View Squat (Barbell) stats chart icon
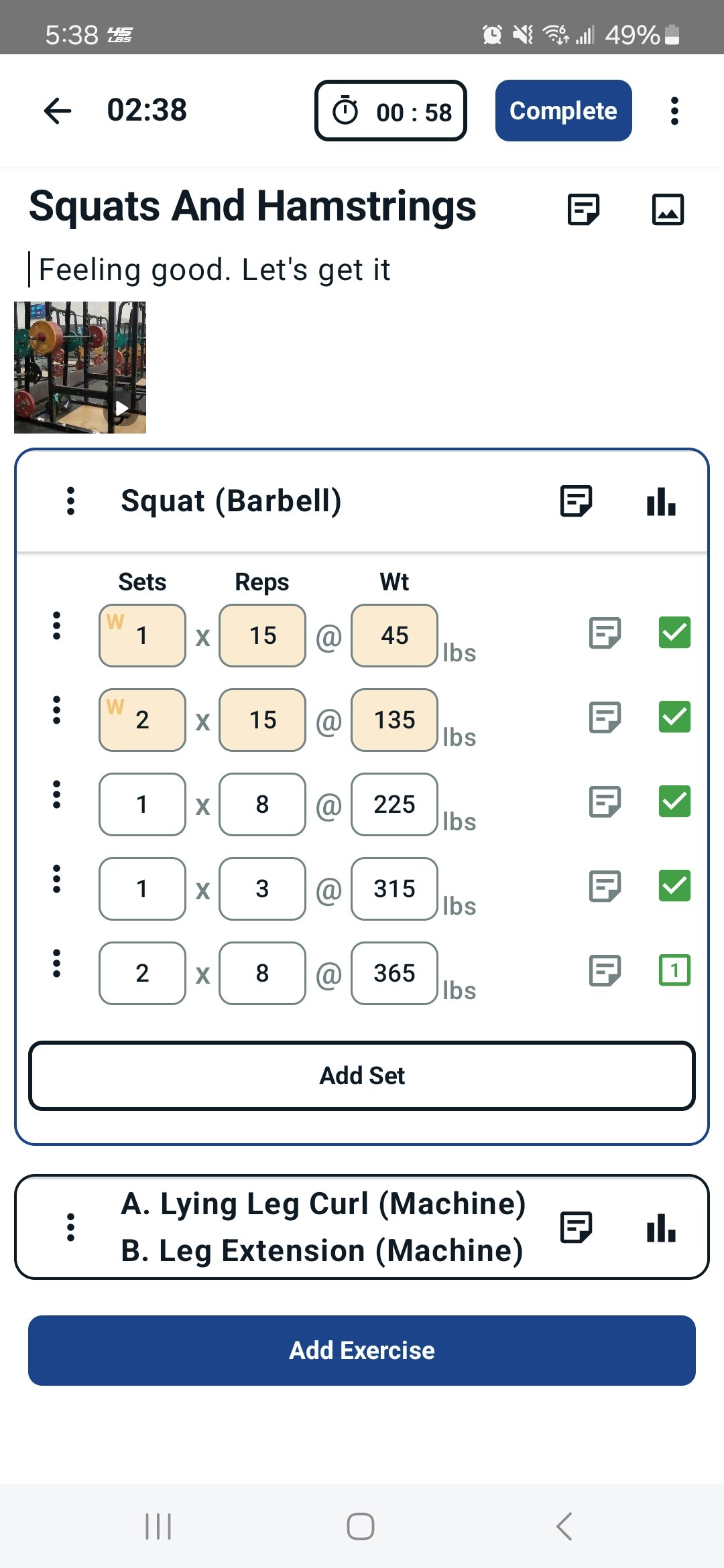Viewport: 724px width, 1568px height. (661, 501)
